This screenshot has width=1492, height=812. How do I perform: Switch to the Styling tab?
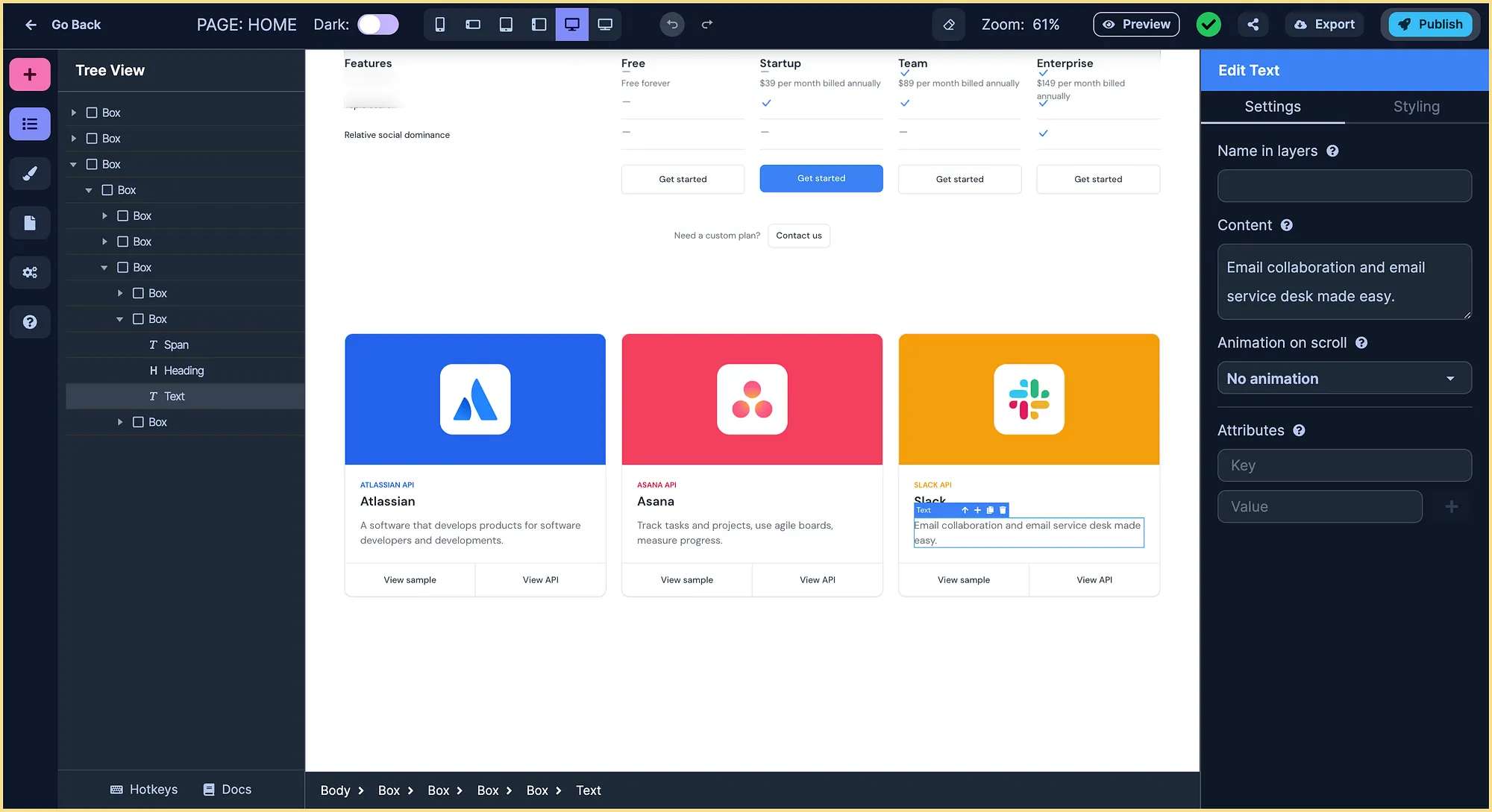click(x=1416, y=107)
